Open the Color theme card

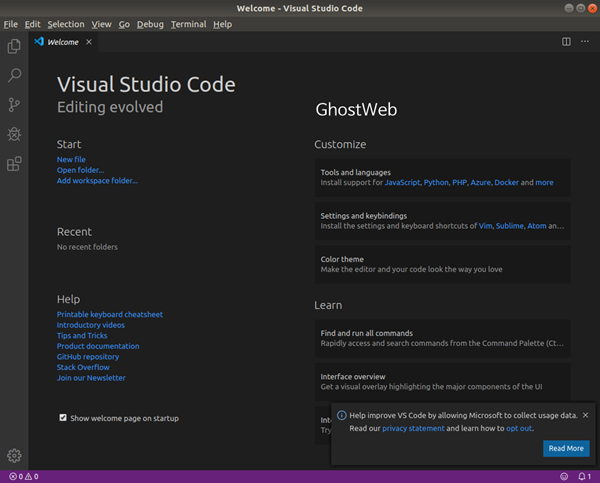tap(442, 264)
